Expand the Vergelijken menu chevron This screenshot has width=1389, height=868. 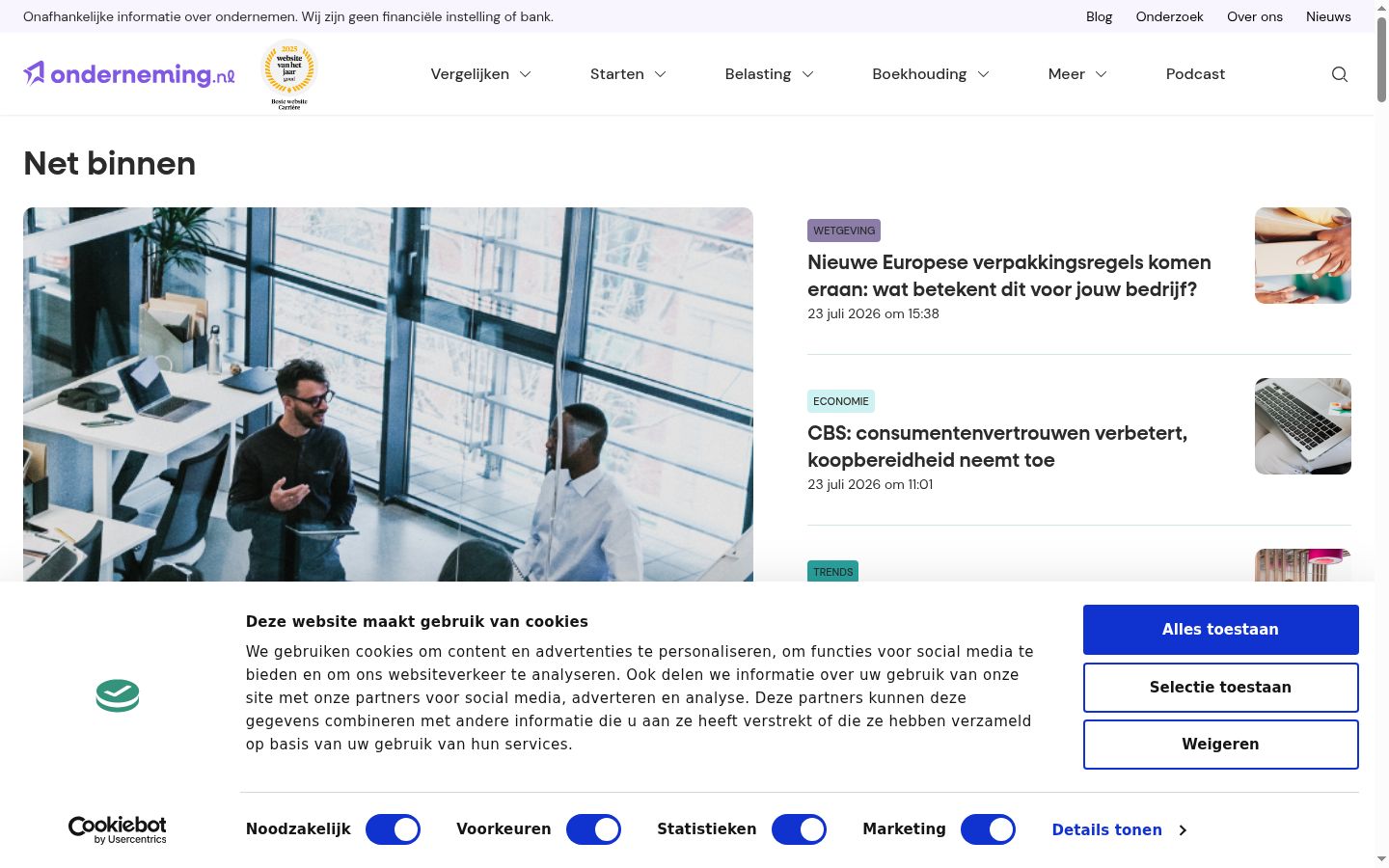click(526, 74)
